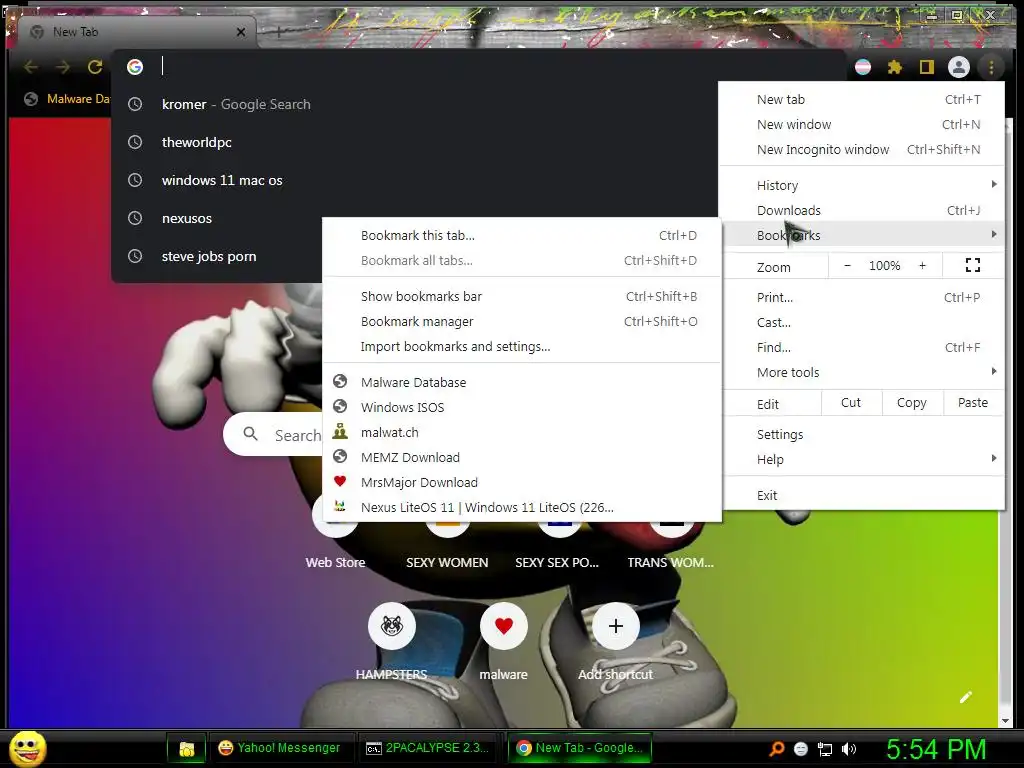
Task: Click the Malware Da bookmarks bar item
Action: pos(67,99)
